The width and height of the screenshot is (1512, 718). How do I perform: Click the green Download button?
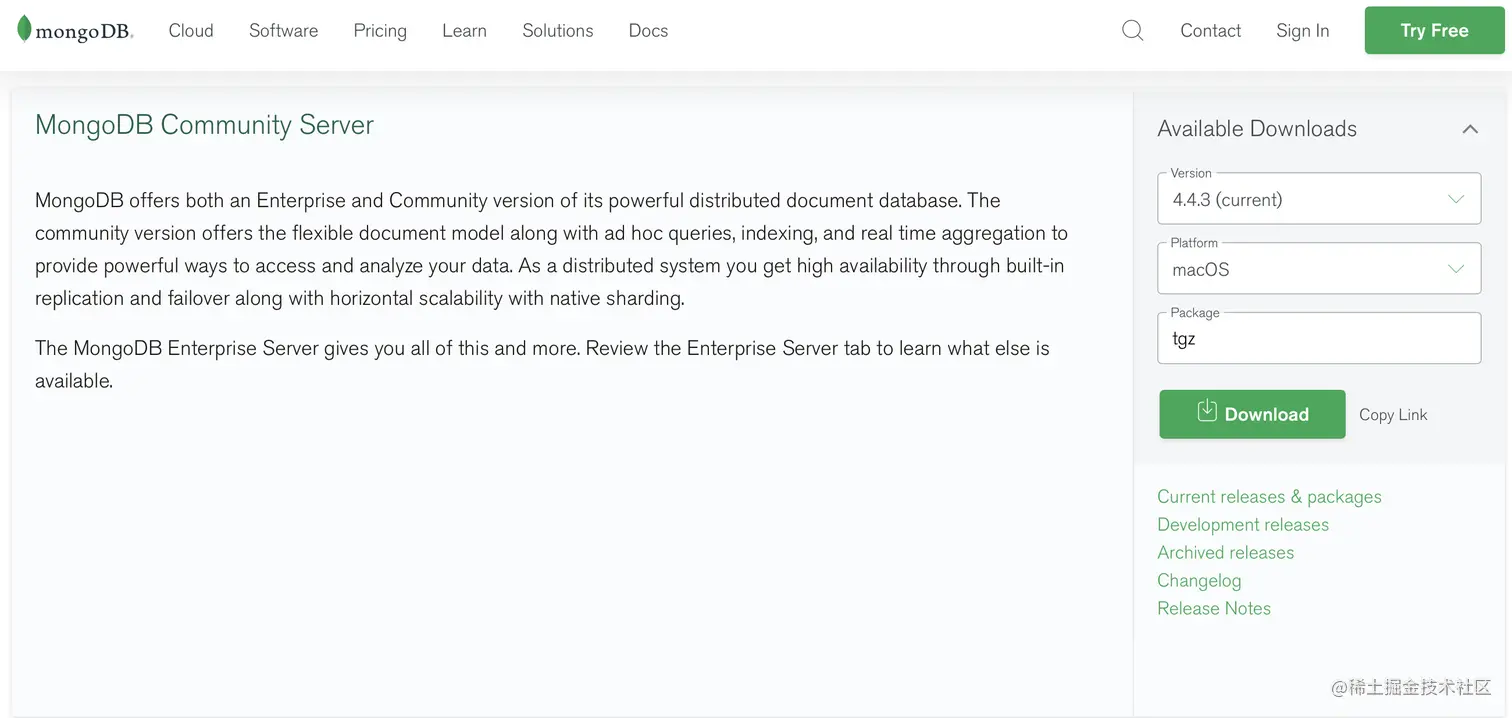pos(1252,414)
